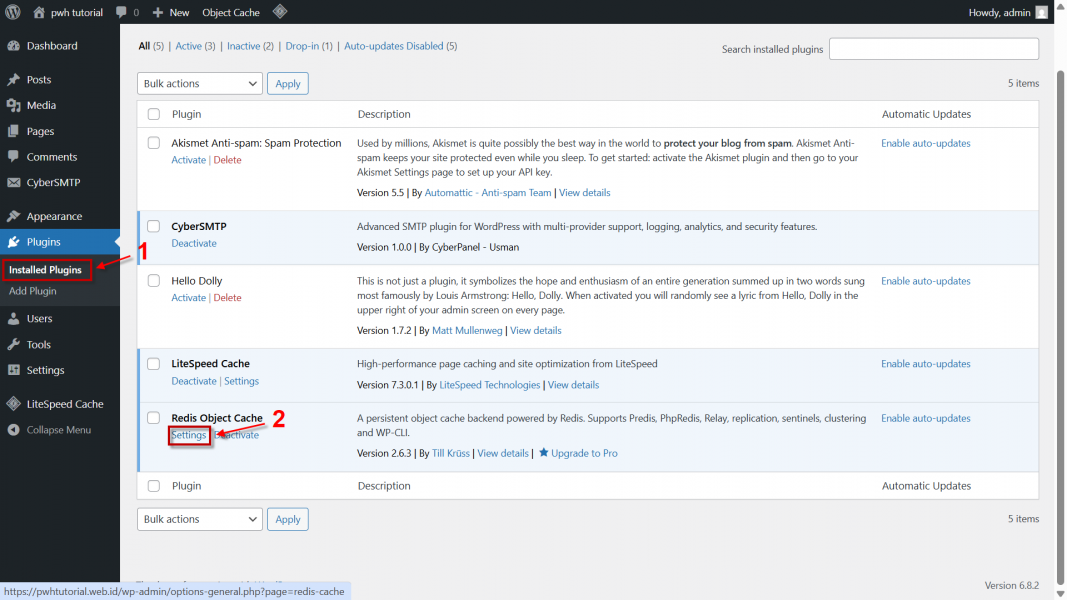Viewport: 1067px width, 600px height.
Task: Click the Users person icon
Action: [x=14, y=318]
